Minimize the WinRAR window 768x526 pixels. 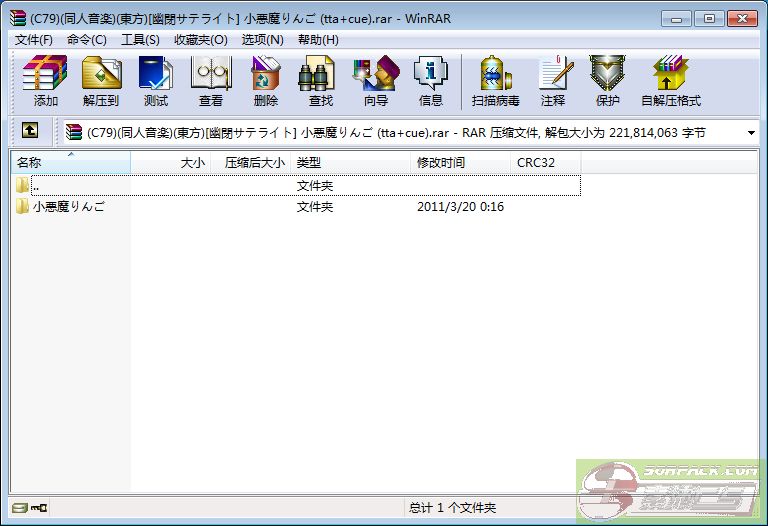coord(676,19)
